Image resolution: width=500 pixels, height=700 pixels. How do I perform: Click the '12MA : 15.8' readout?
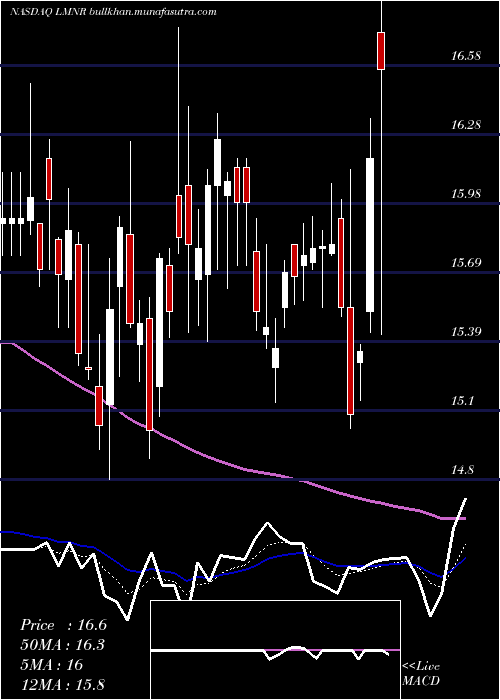pos(63,684)
